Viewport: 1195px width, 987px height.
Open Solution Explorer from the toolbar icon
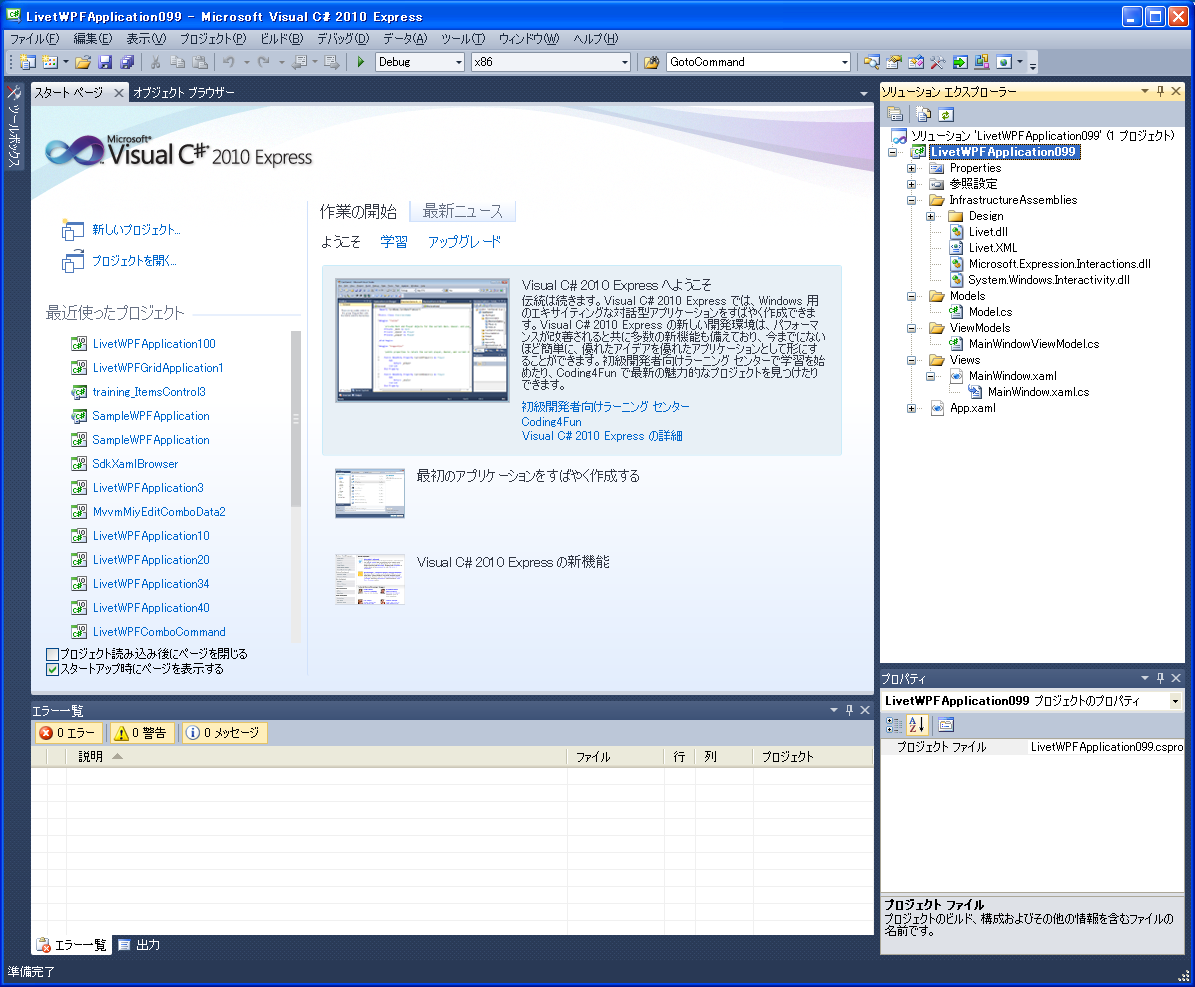872,62
